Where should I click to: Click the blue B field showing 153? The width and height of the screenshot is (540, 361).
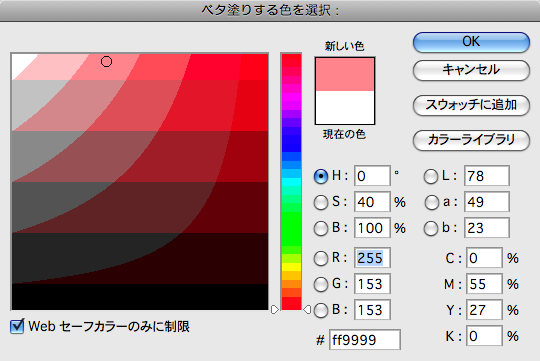coord(372,310)
